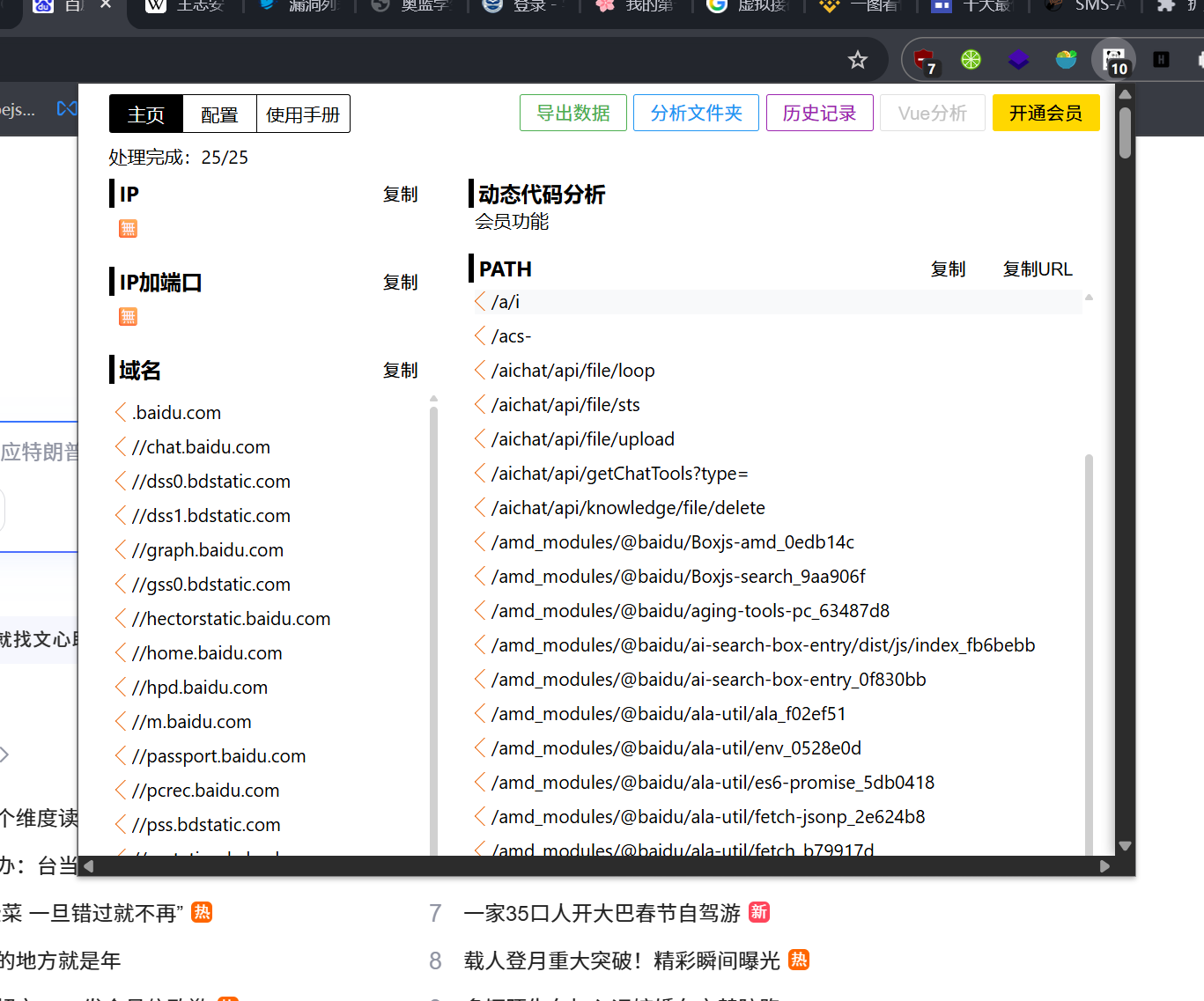This screenshot has width=1204, height=1001.
Task: Open the globe bowl extension icon
Action: [x=1066, y=60]
